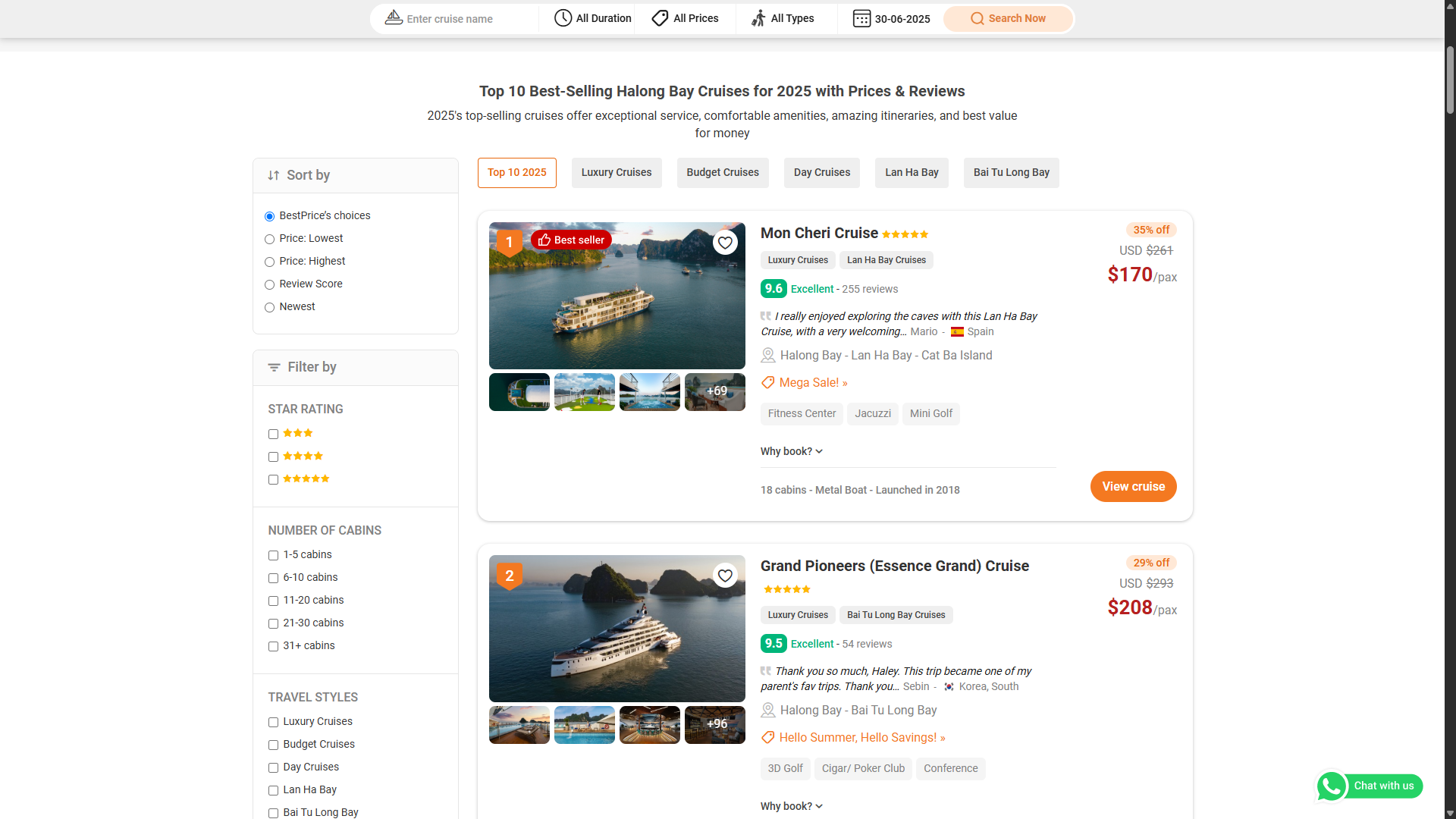Expand Why book? for Mon Cheri Cruise
Image resolution: width=1456 pixels, height=819 pixels.
pos(791,451)
